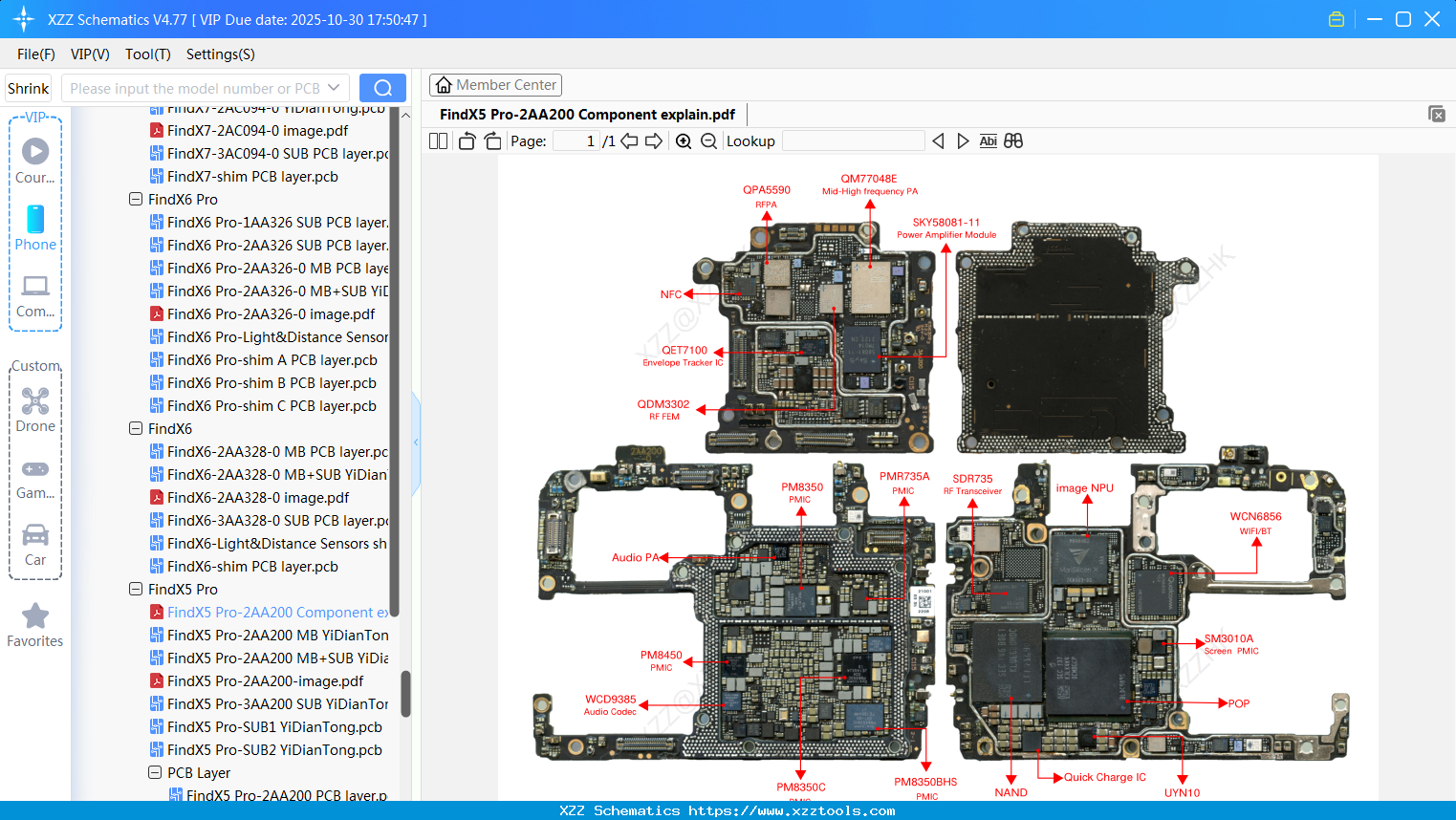Select FindX6-2AA328-0 MB PCB layer file
This screenshot has height=820, width=1456.
269,452
